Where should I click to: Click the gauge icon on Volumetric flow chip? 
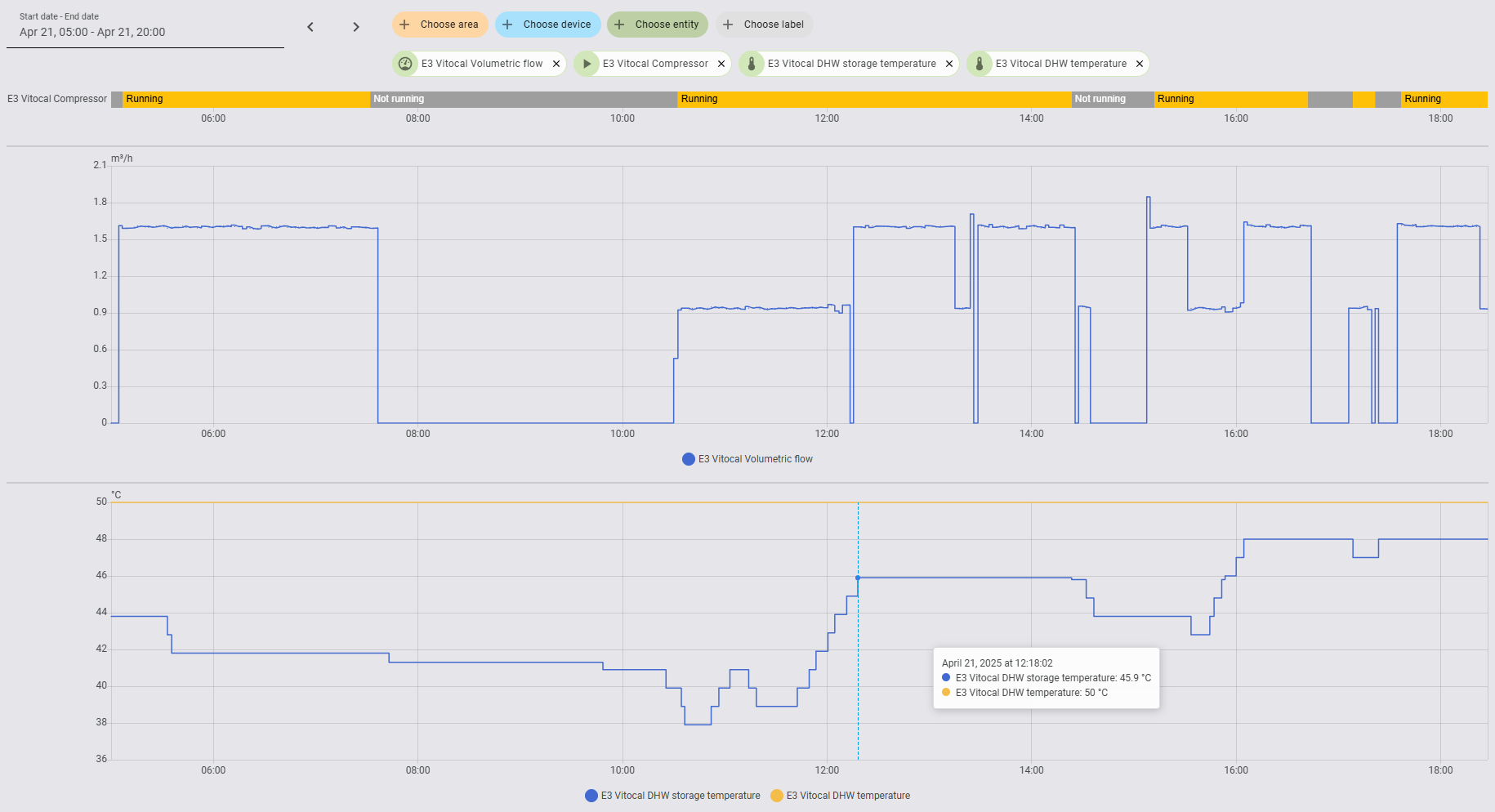pos(405,64)
